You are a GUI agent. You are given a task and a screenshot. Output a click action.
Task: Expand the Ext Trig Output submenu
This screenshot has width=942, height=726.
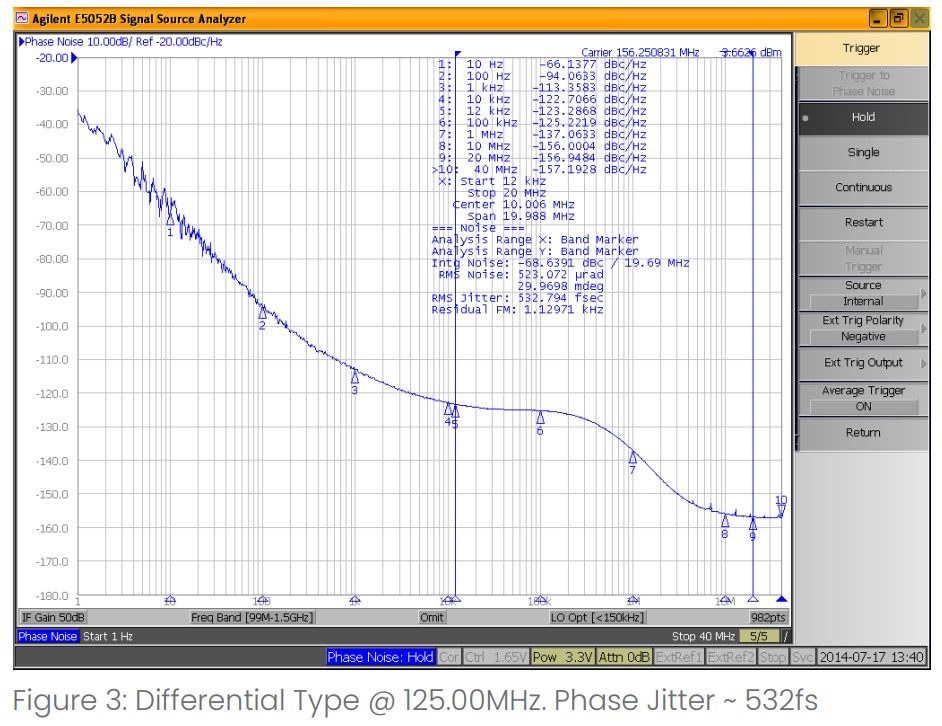(x=862, y=363)
